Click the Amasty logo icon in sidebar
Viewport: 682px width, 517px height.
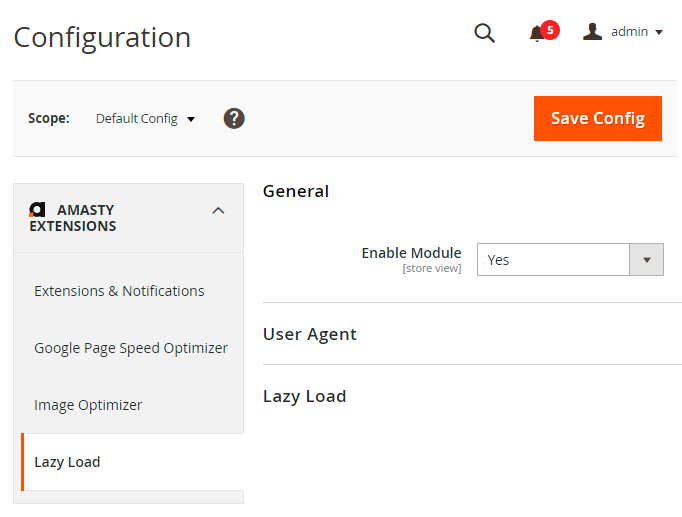pyautogui.click(x=37, y=210)
